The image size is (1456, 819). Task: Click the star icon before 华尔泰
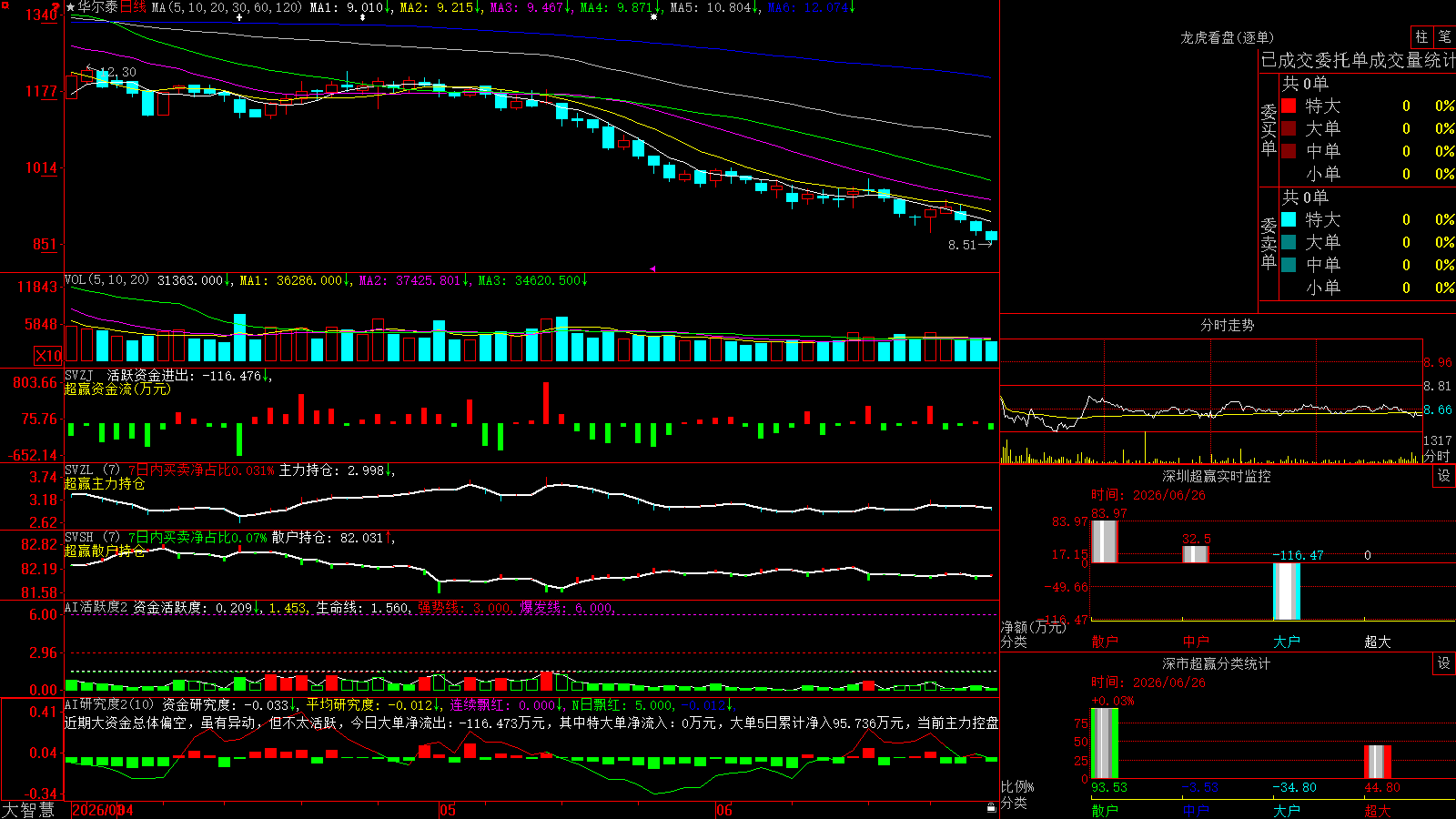(70, 7)
